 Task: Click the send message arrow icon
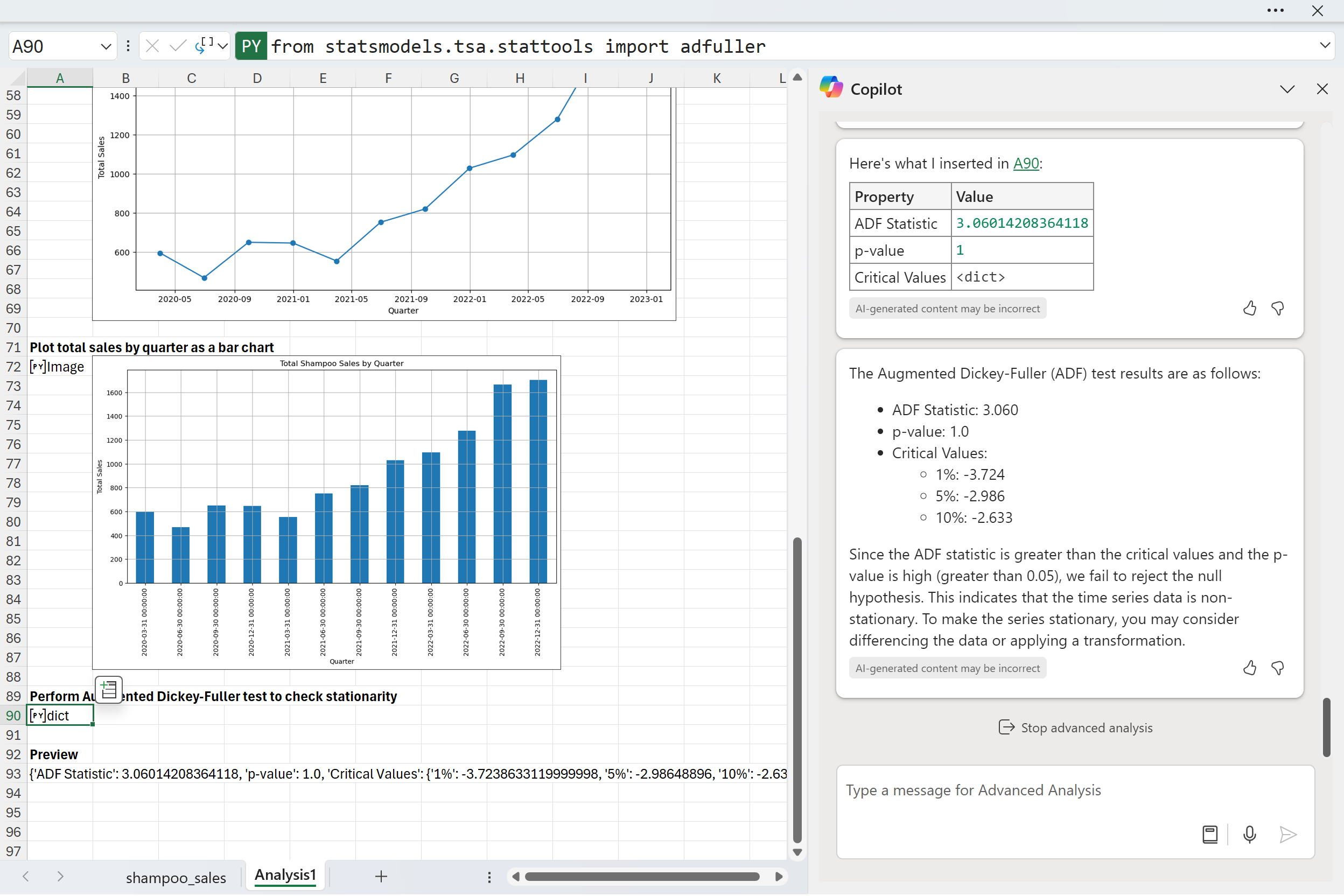1287,835
